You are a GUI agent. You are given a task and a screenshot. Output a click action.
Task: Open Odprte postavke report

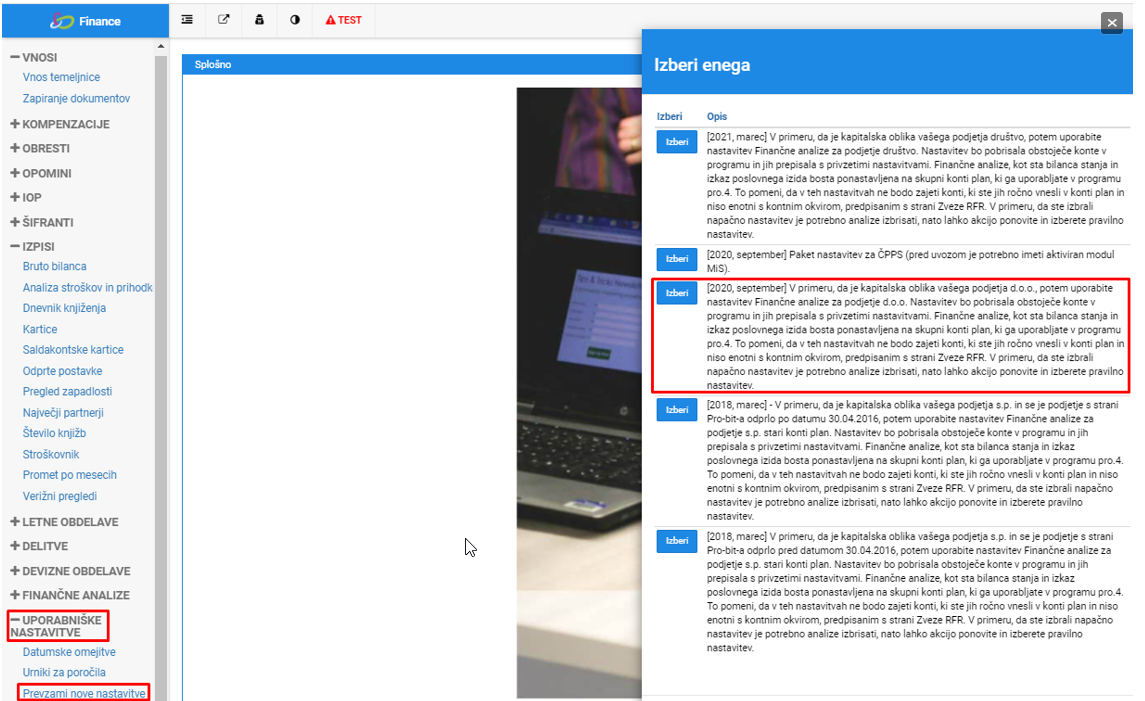(x=62, y=370)
